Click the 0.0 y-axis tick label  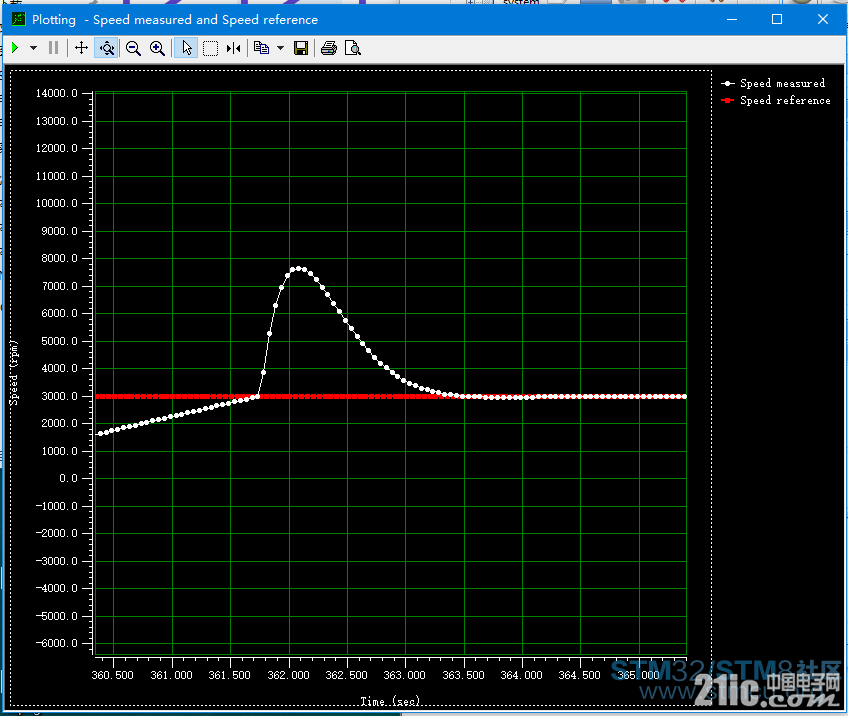pos(69,478)
